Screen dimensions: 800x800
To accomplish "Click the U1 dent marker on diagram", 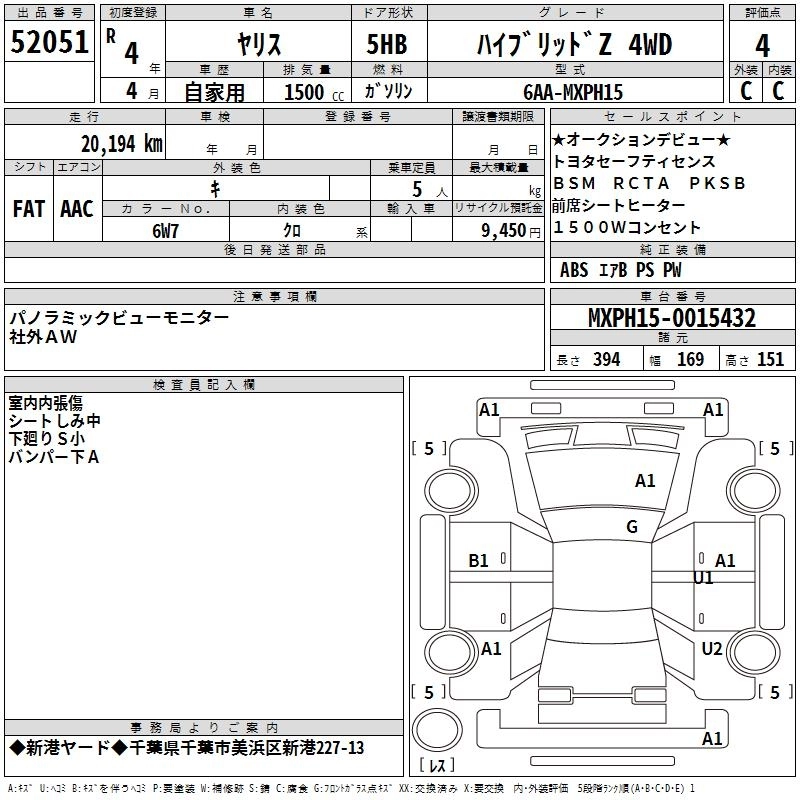I will click(703, 578).
